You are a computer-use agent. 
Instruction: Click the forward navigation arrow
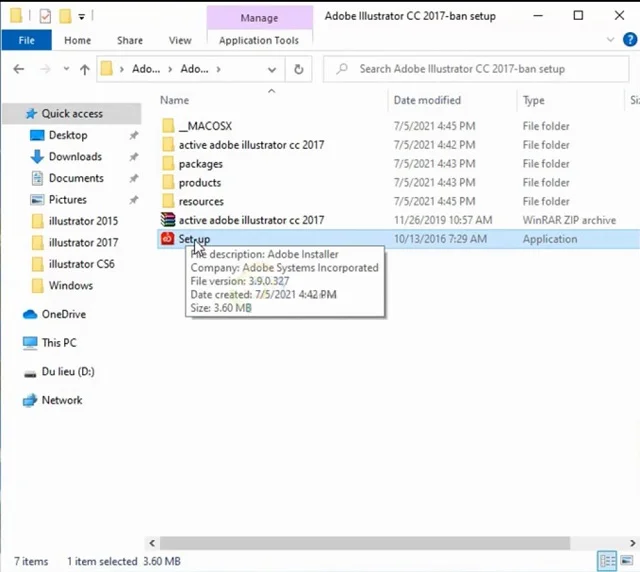(x=45, y=69)
